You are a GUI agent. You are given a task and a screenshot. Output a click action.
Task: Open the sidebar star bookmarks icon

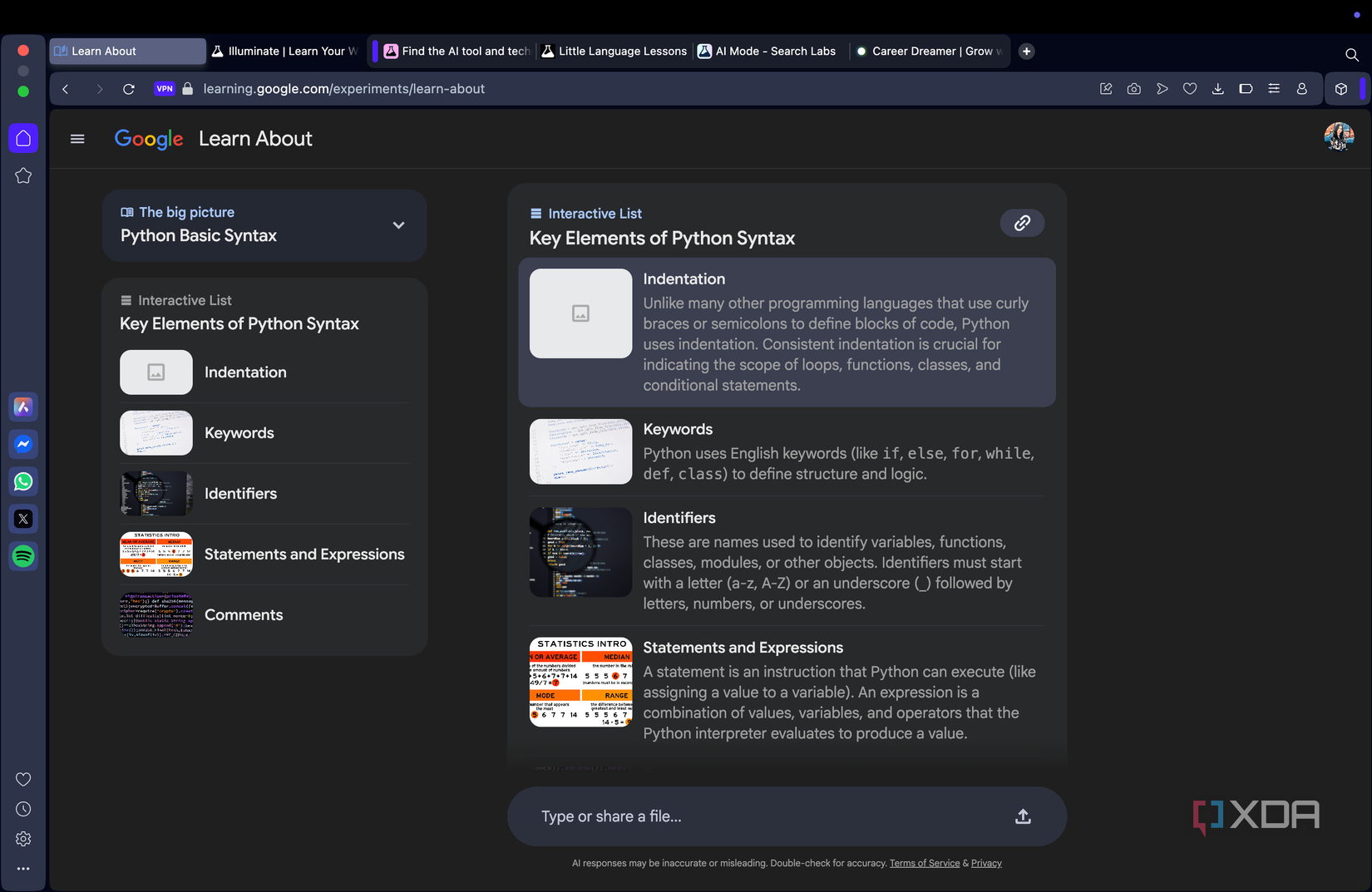23,175
